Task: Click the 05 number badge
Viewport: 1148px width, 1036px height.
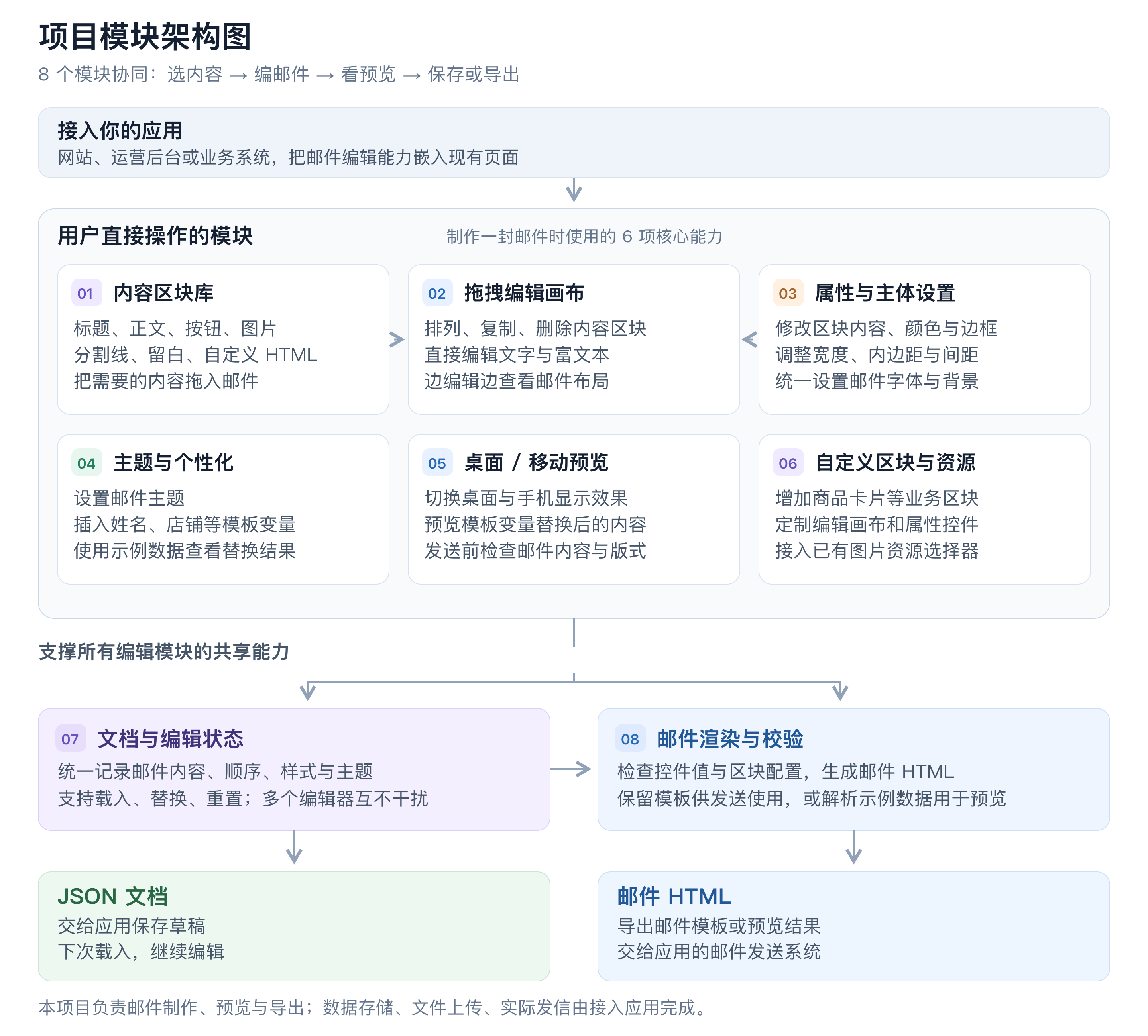Action: pos(437,463)
